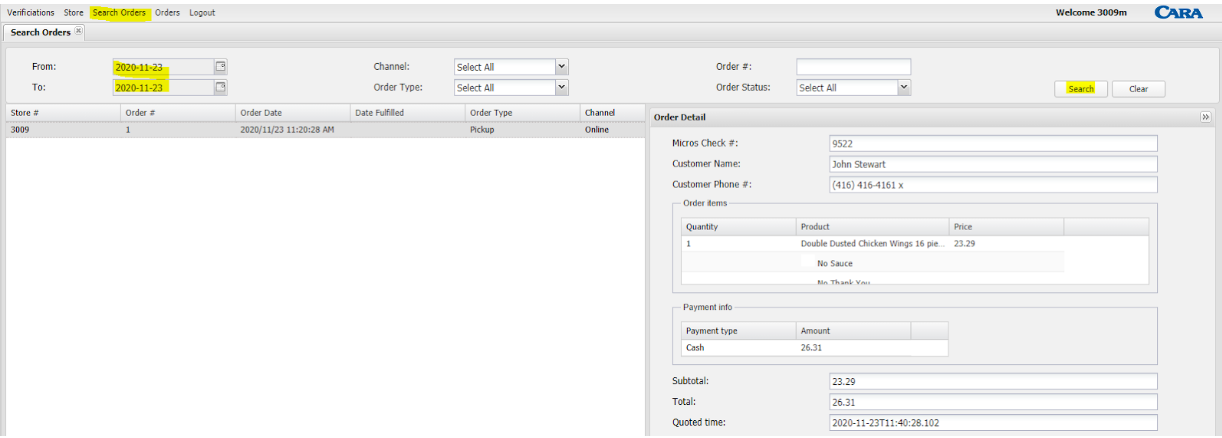This screenshot has height=438, width=1222.
Task: Sort by Order Type column header
Action: pos(522,113)
